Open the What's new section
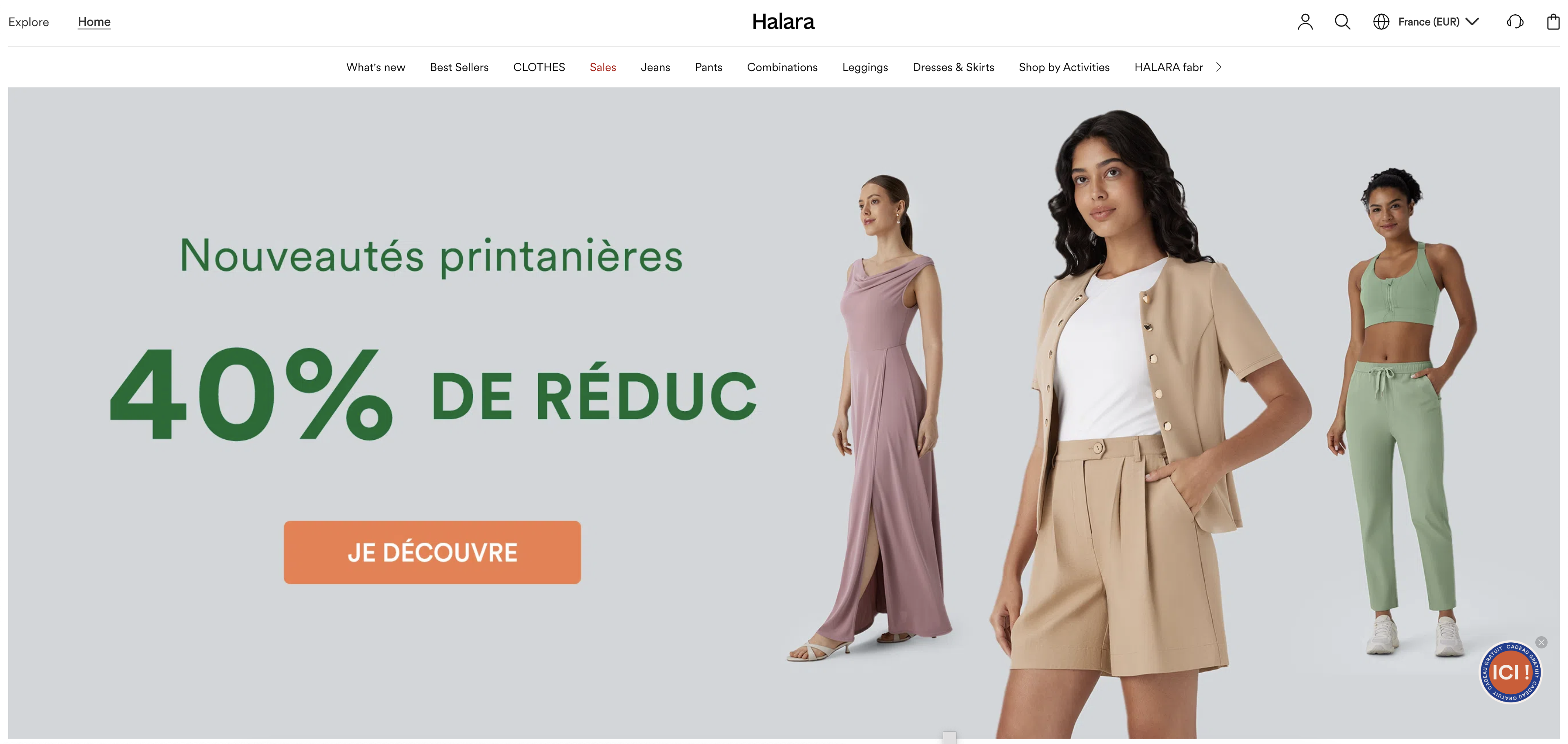Viewport: 1568px width, 744px height. point(376,67)
